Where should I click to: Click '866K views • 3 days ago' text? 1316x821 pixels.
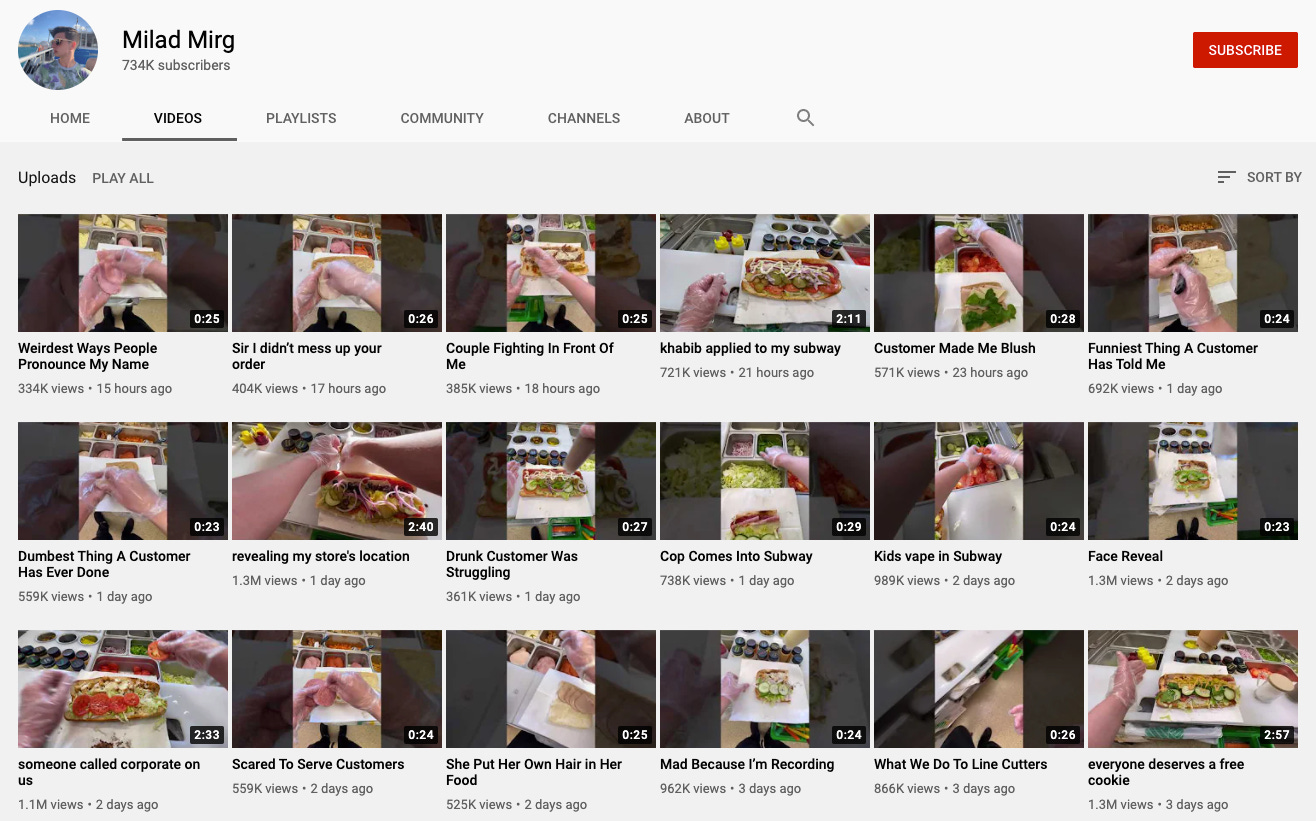point(944,788)
